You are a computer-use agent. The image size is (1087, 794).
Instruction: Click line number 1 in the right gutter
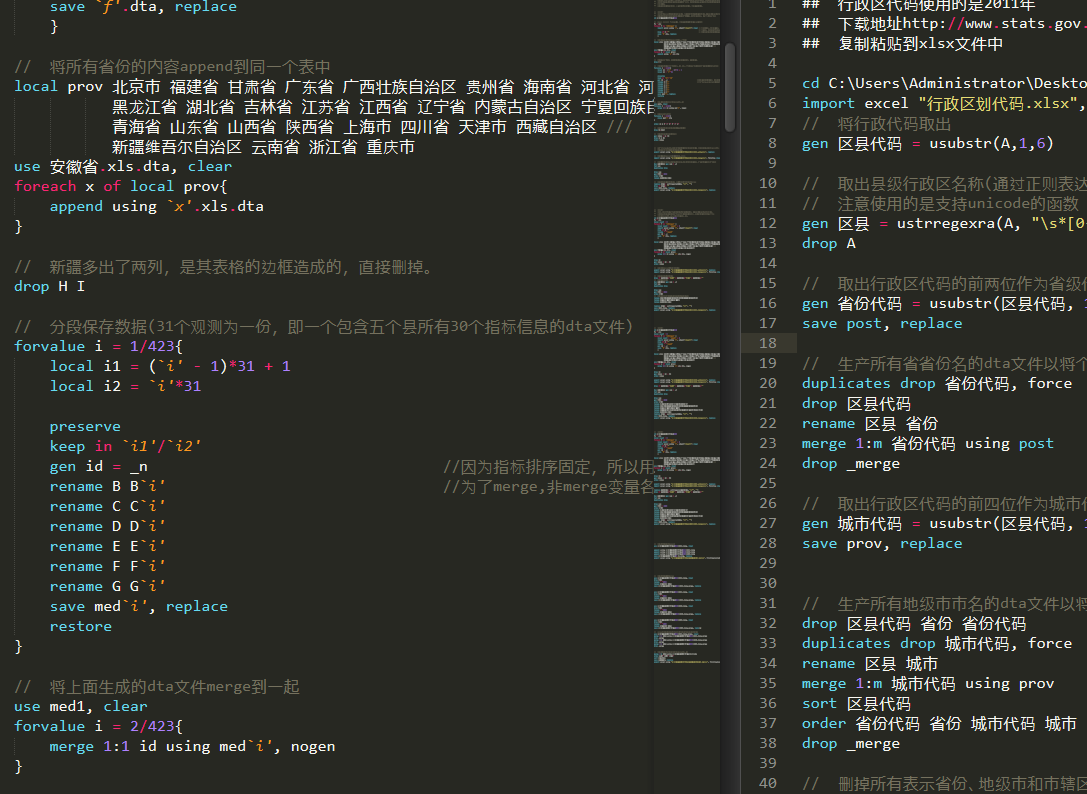pos(771,4)
